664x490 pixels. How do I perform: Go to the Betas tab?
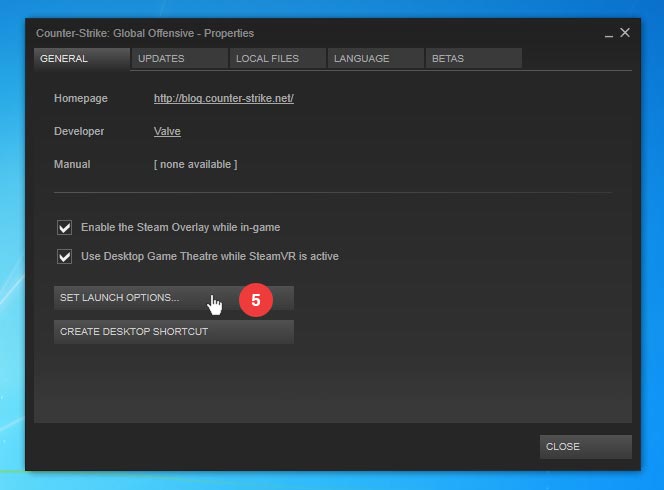pyautogui.click(x=473, y=58)
